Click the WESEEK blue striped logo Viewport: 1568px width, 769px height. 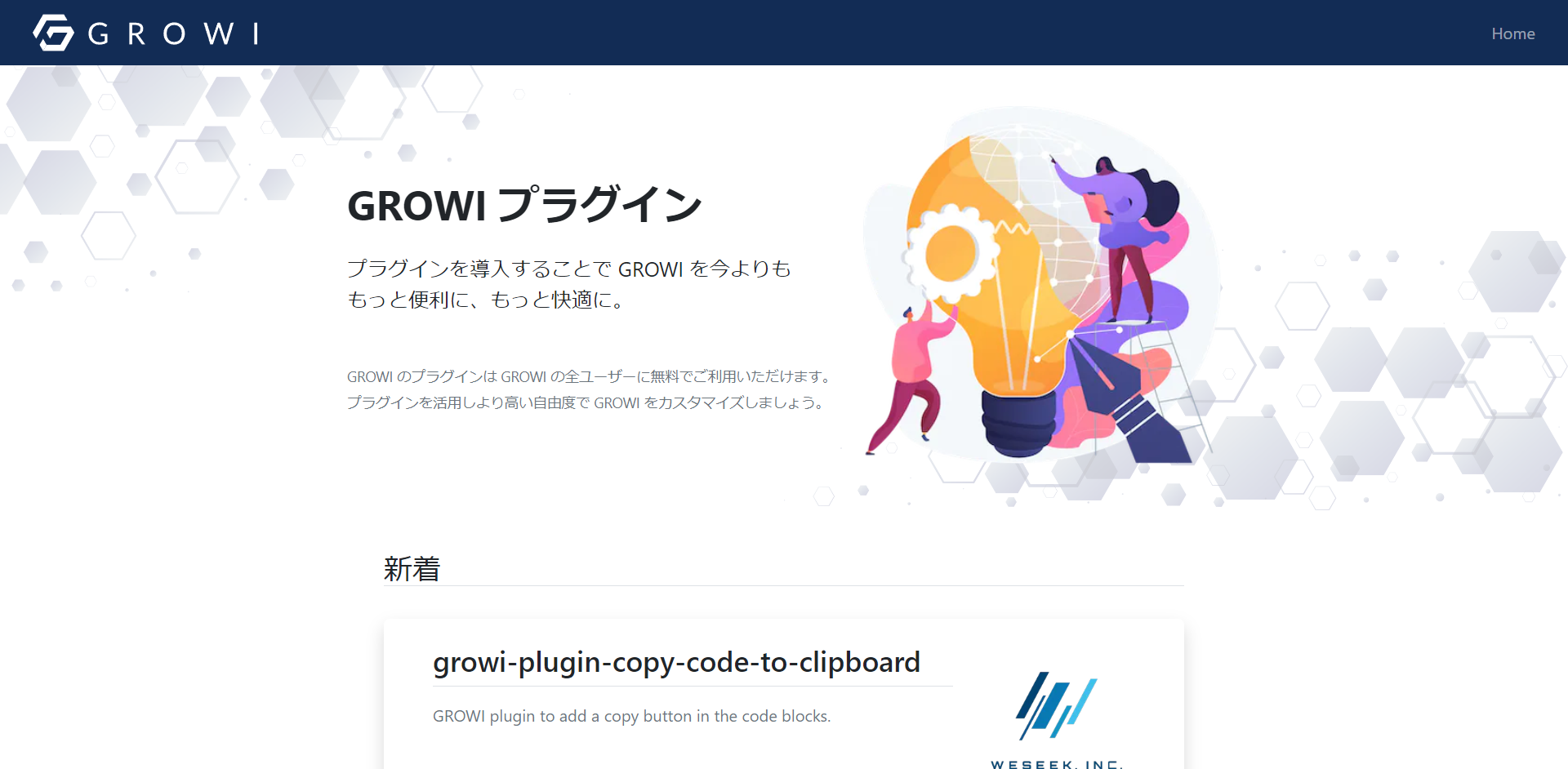(1056, 705)
